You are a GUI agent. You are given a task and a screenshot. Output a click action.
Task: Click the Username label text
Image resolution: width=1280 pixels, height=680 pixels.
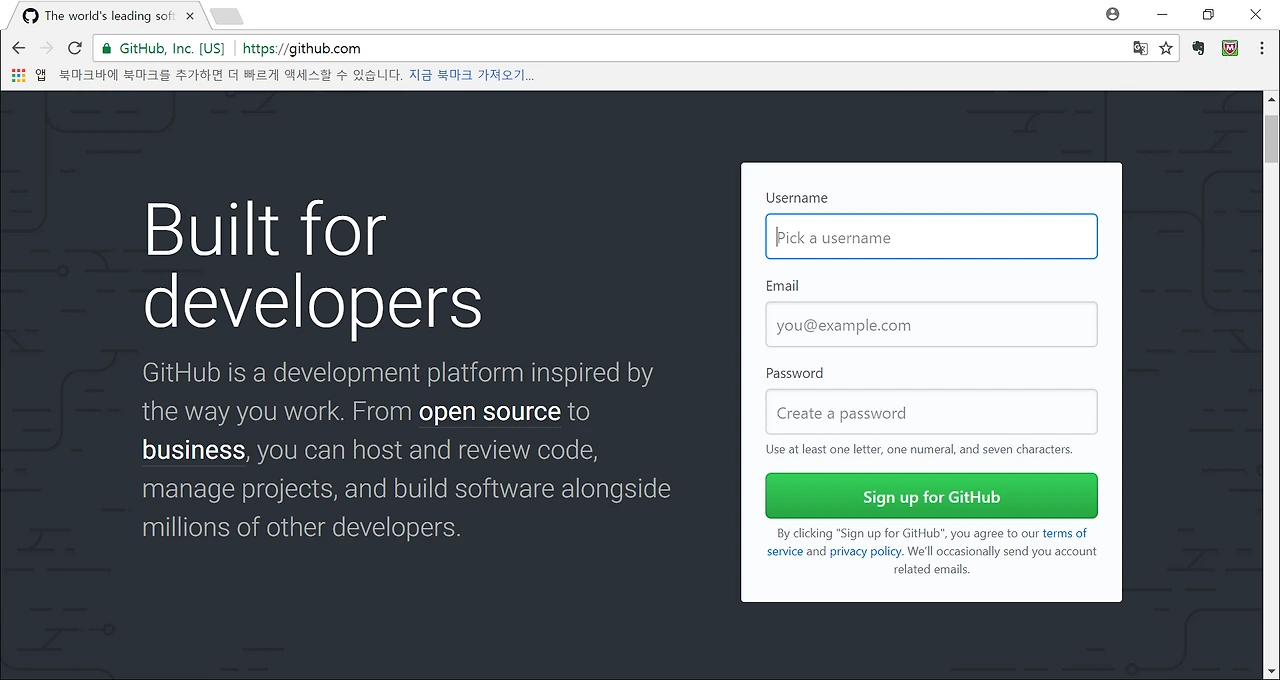tap(796, 198)
